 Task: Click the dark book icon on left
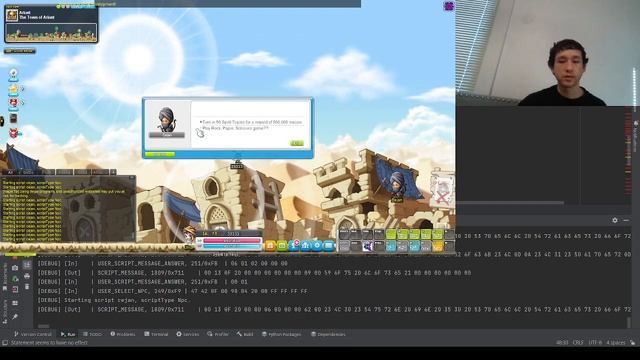click(x=13, y=118)
